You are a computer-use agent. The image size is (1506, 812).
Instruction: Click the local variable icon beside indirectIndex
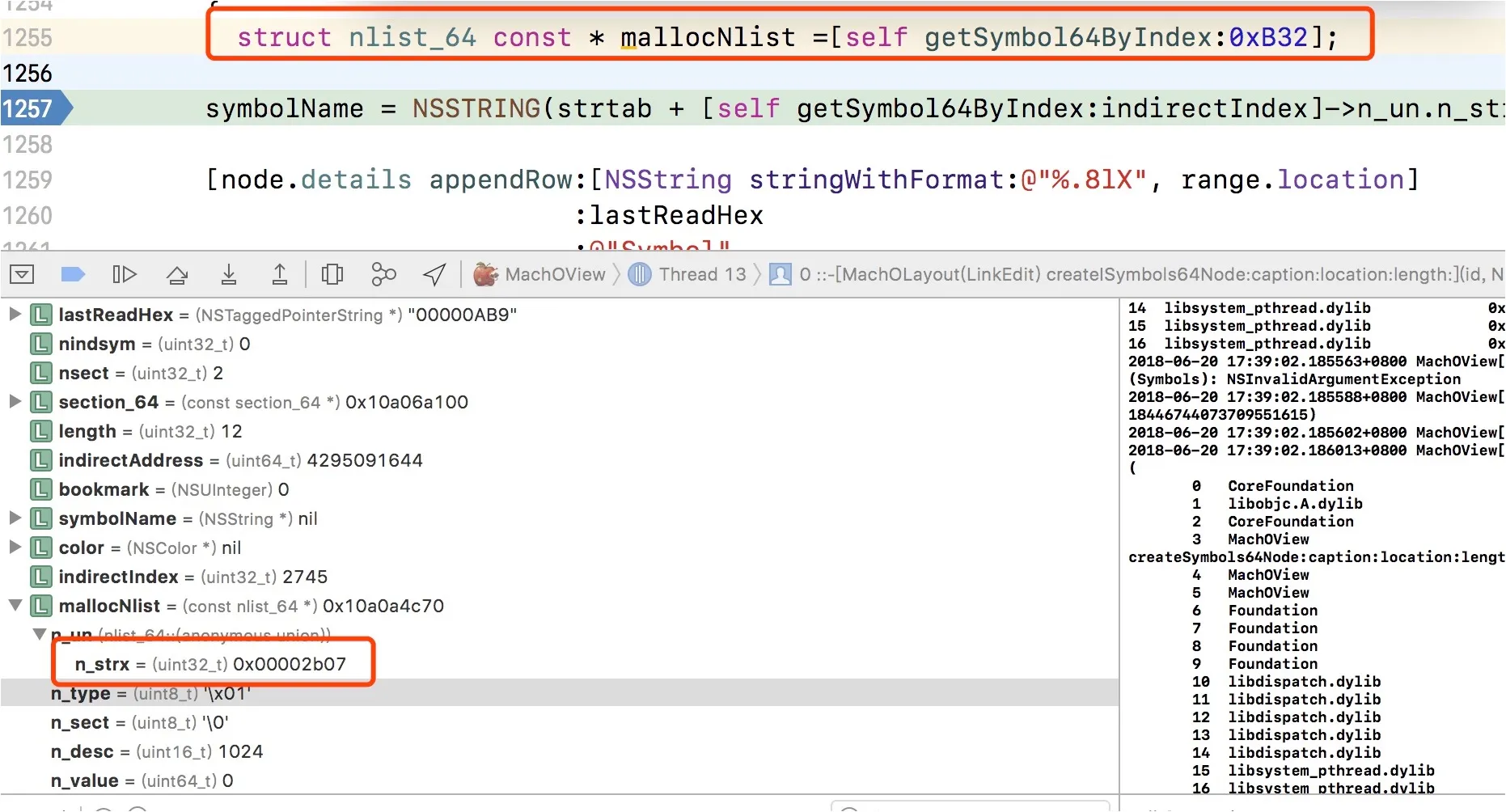(x=41, y=577)
